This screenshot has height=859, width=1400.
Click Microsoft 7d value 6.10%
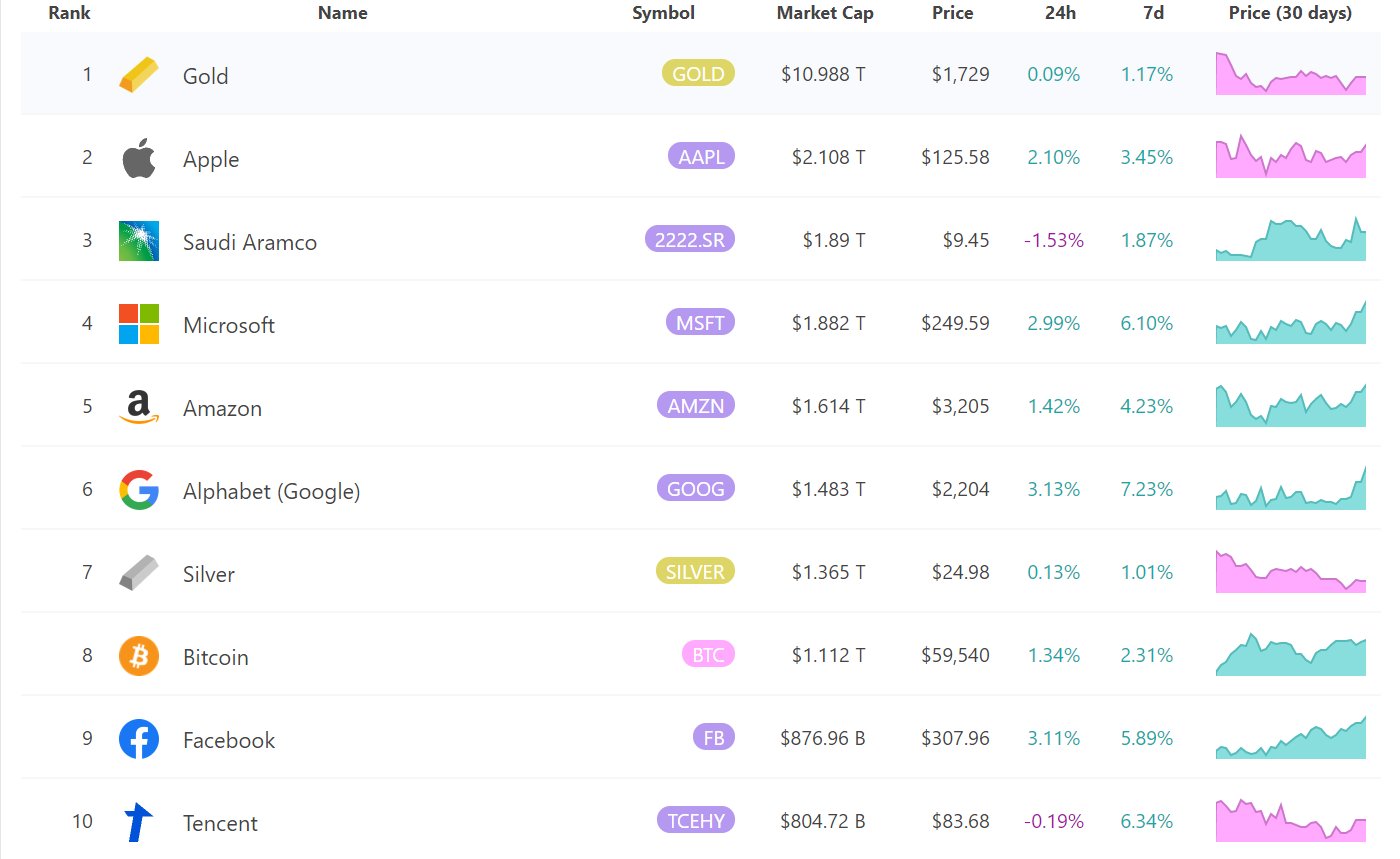(1147, 323)
